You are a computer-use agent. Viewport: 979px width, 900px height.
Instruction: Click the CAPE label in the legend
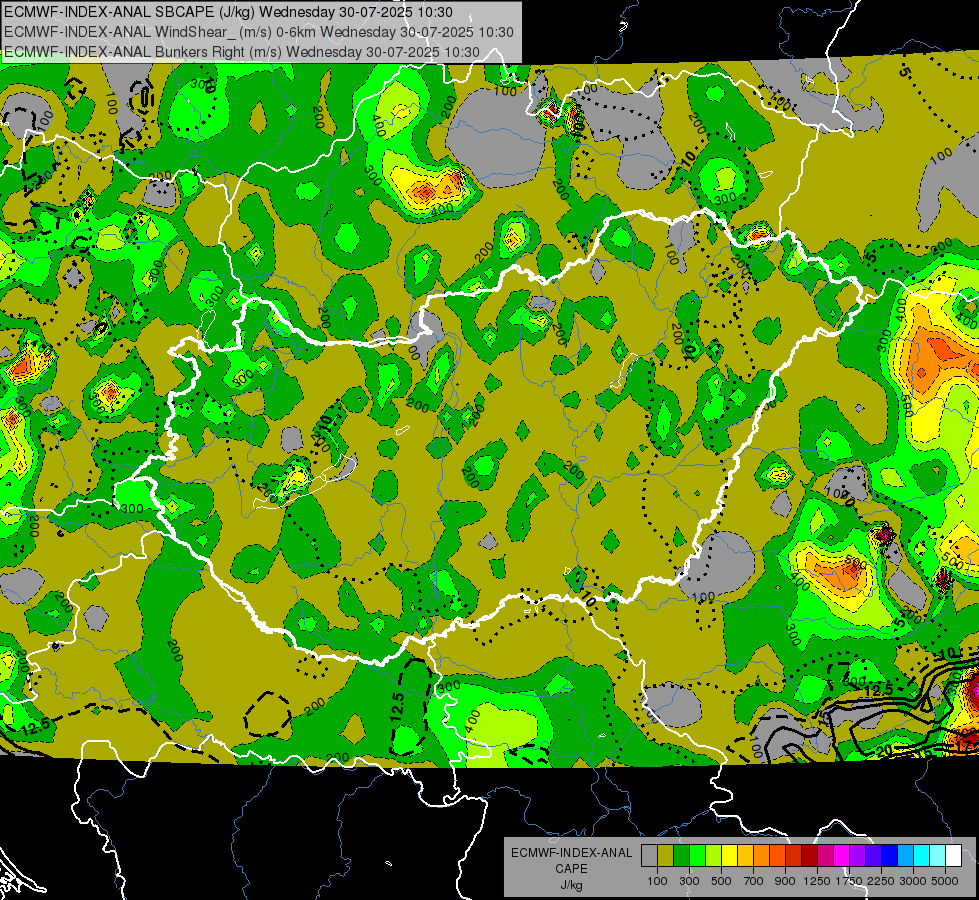(571, 869)
